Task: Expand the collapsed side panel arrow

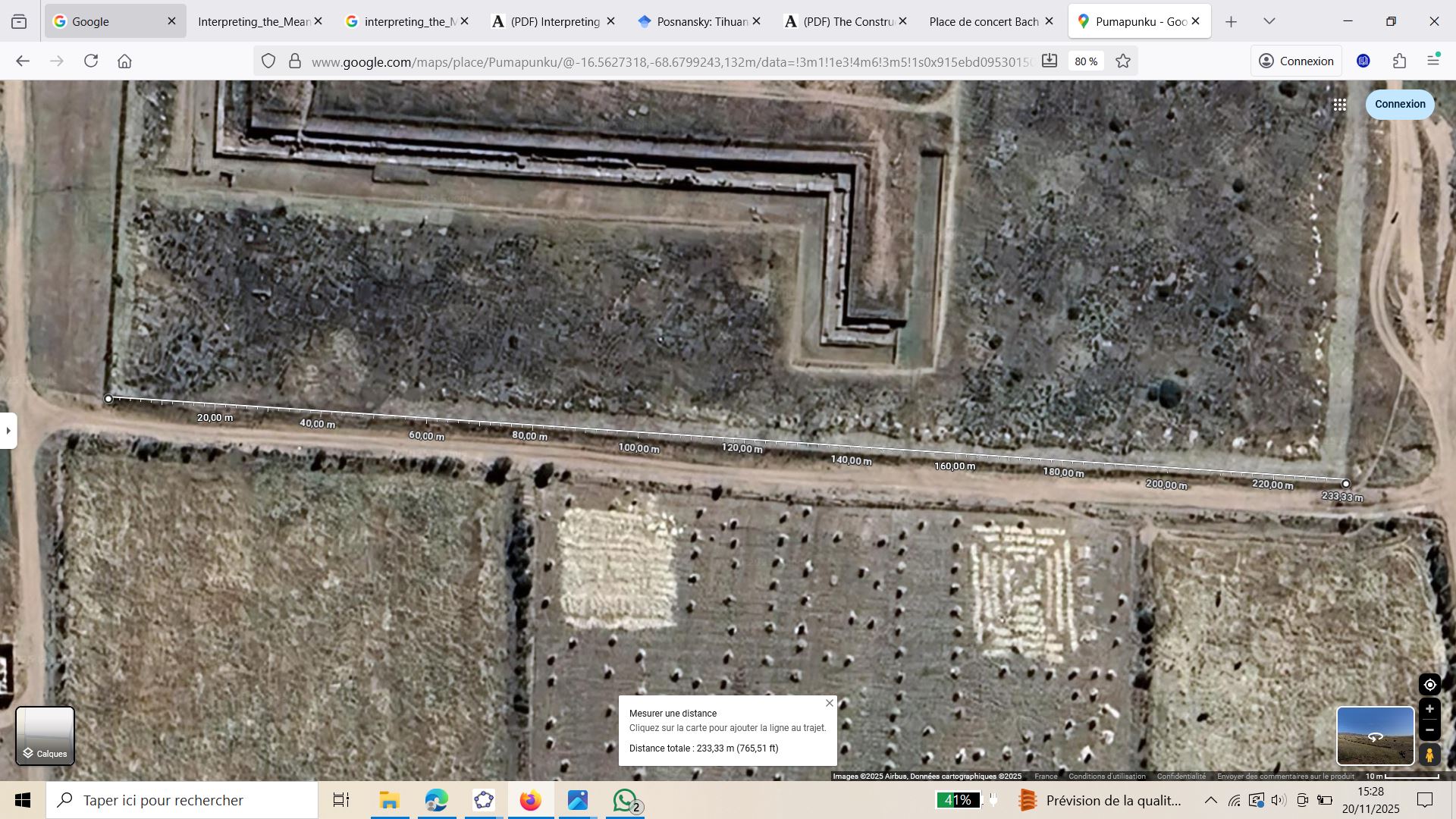Action: click(8, 431)
